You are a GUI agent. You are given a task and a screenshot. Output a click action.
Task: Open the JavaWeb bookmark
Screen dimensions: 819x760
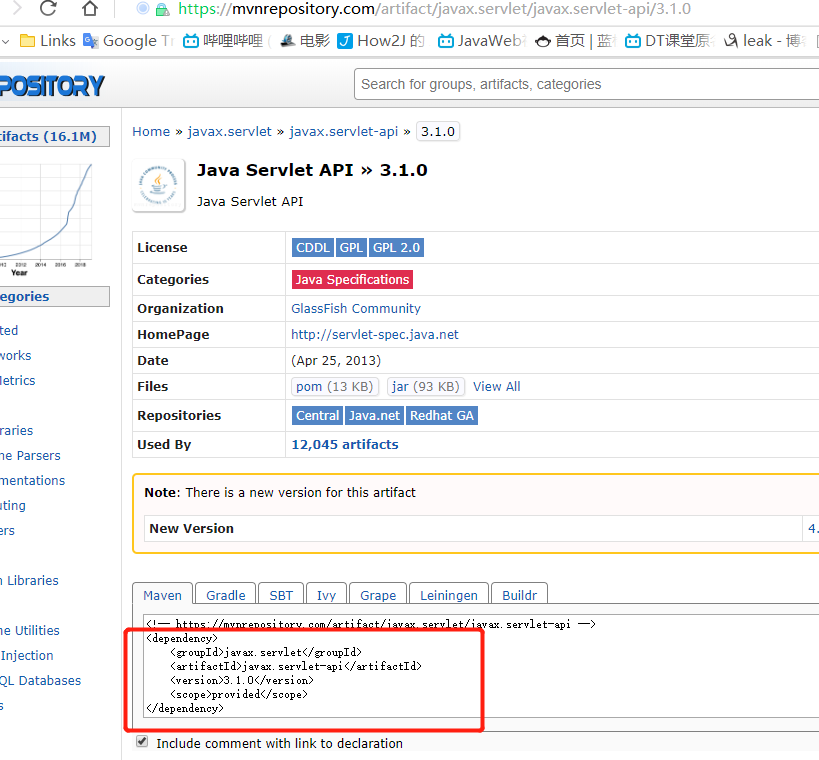click(x=483, y=41)
